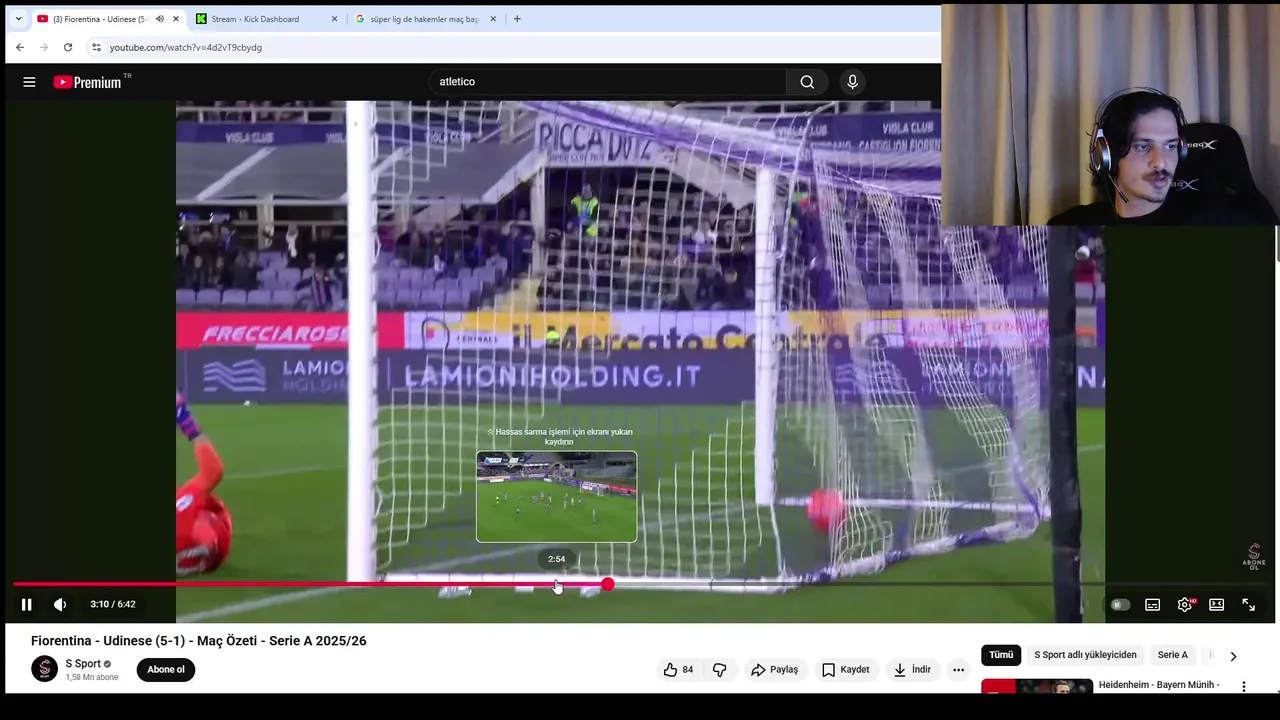1280x720 pixels.
Task: Open tab search dropdown arrow
Action: click(x=18, y=19)
